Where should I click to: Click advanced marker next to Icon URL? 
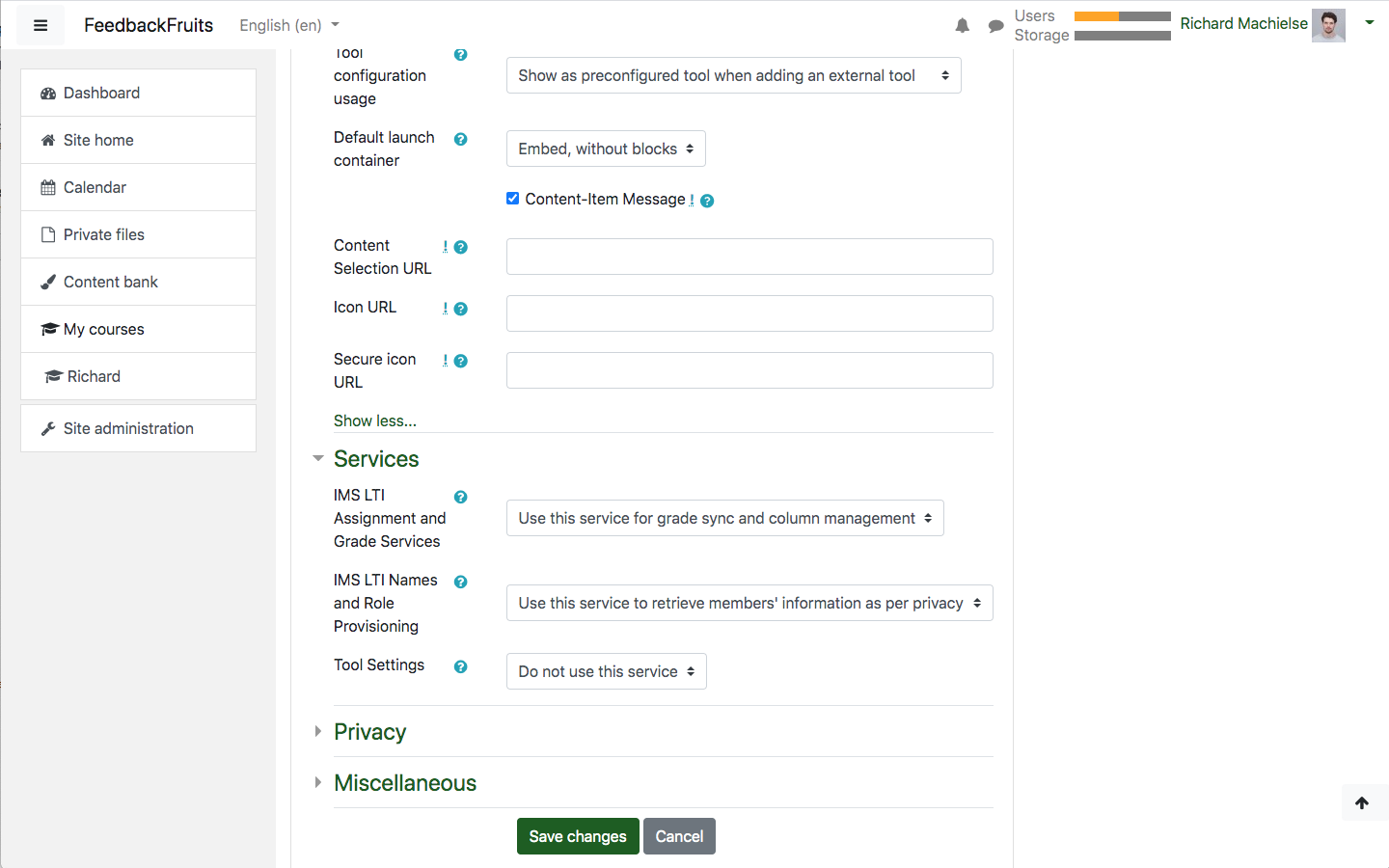point(445,309)
